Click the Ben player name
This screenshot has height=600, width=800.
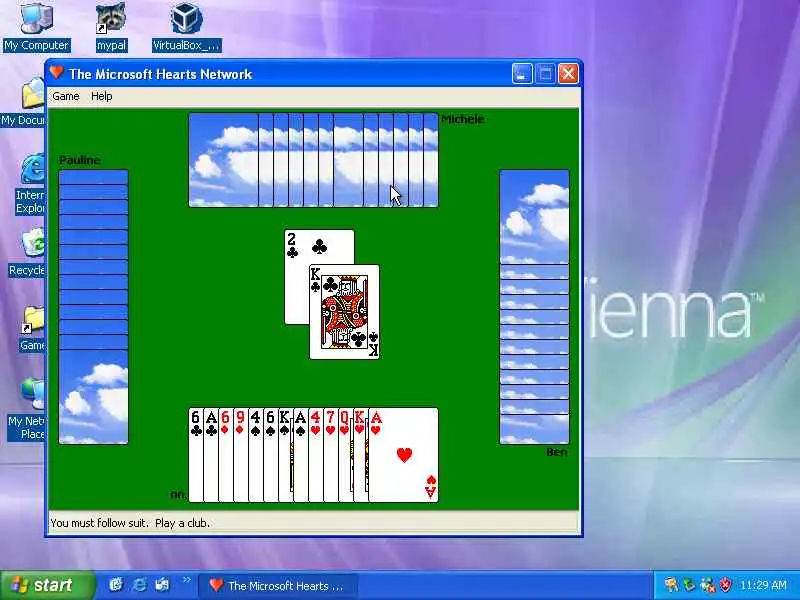tap(557, 452)
